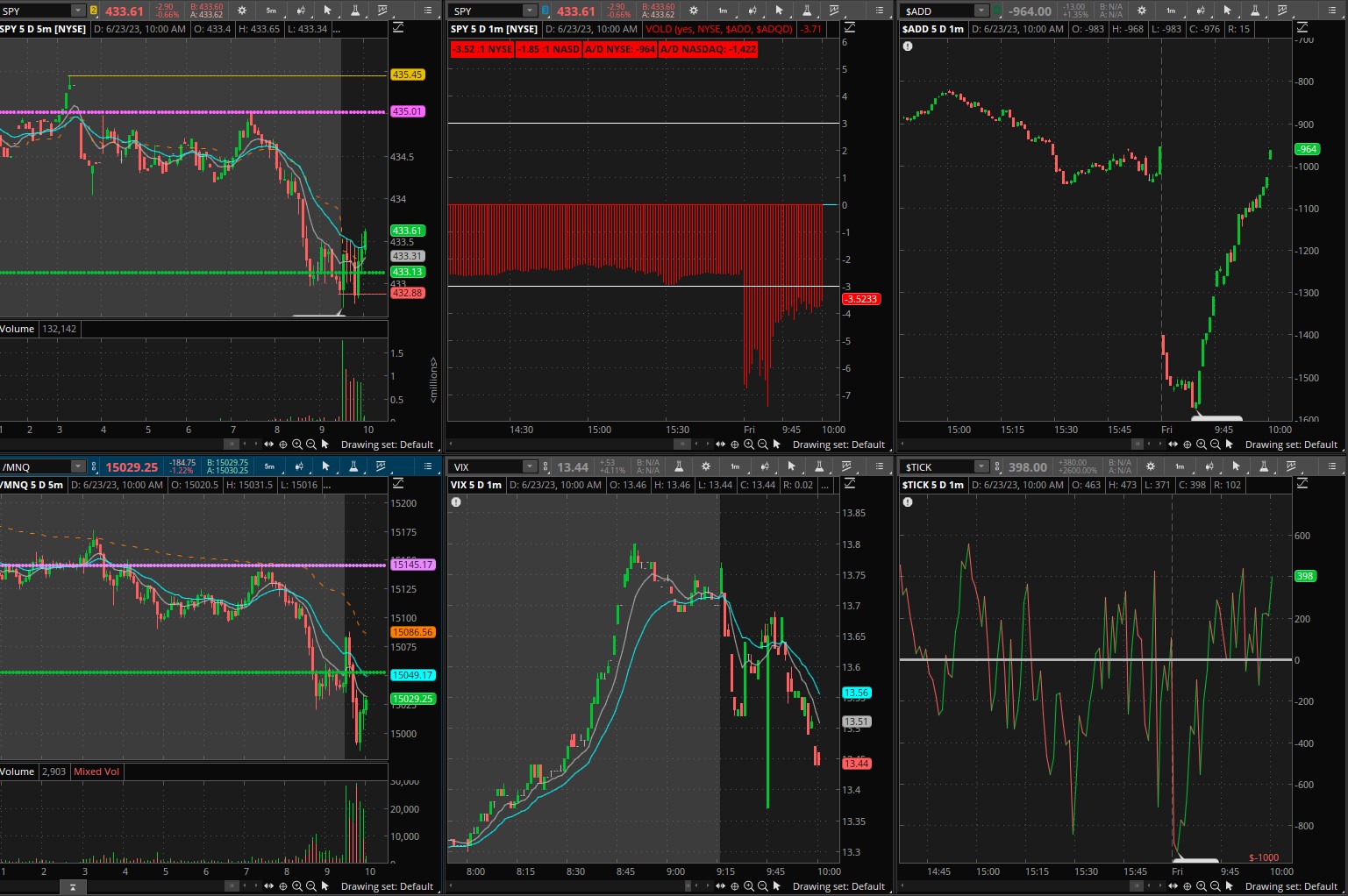Zoom in on VIX chart bottom bar

point(749,886)
